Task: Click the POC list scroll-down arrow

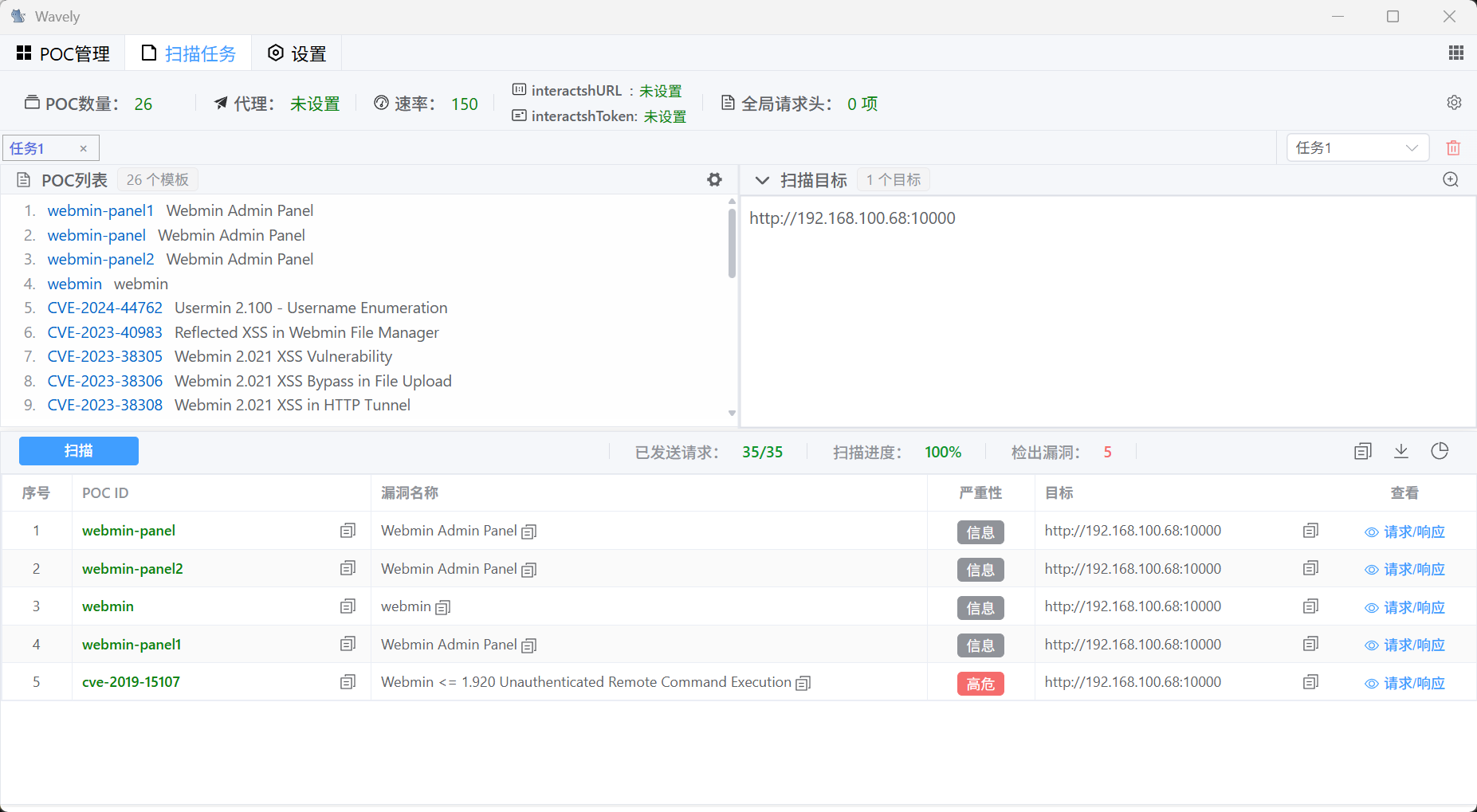Action: (732, 413)
